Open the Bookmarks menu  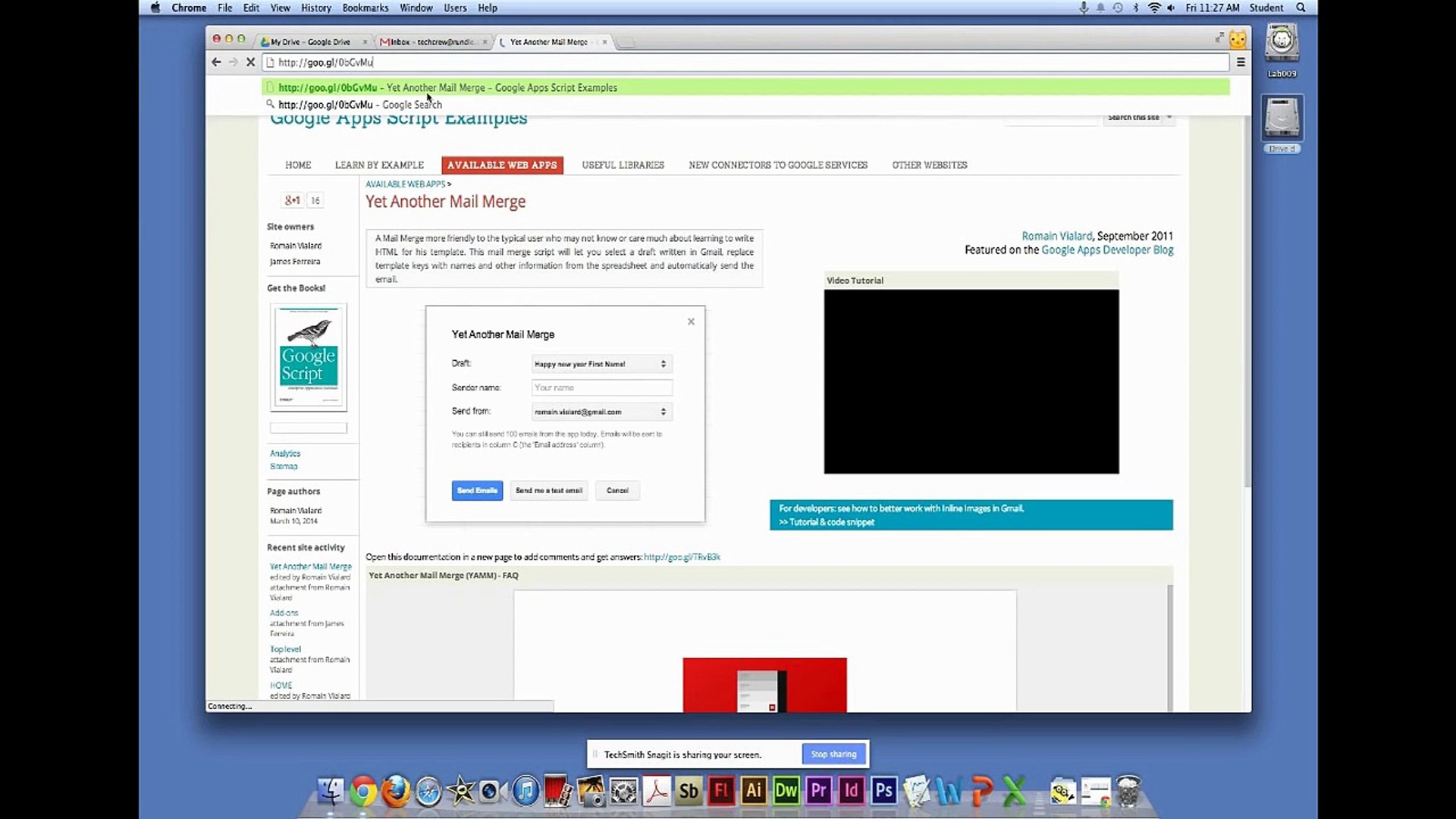pos(366,8)
